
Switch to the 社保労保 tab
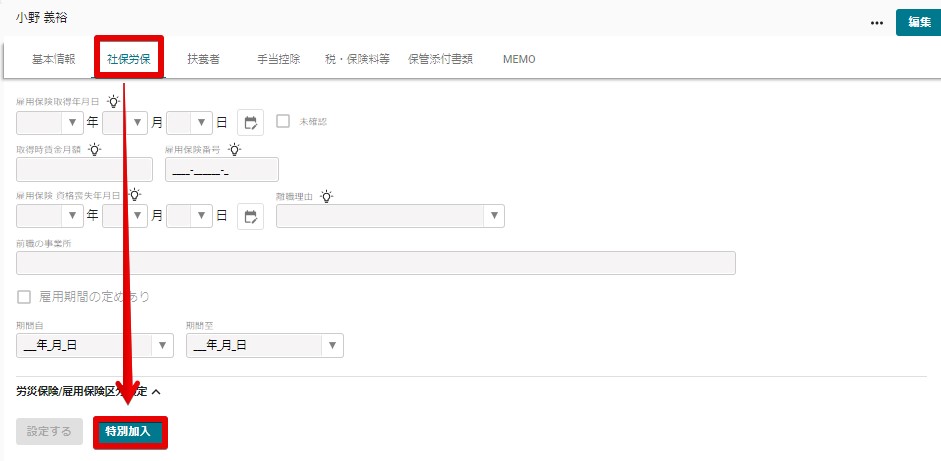(128, 59)
